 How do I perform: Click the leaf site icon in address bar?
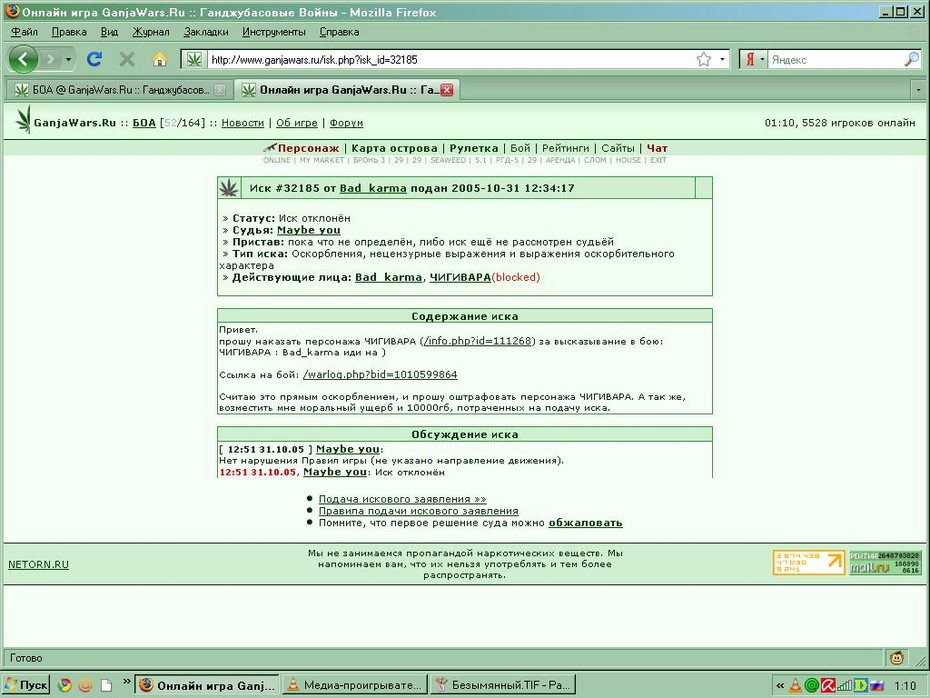(x=194, y=59)
